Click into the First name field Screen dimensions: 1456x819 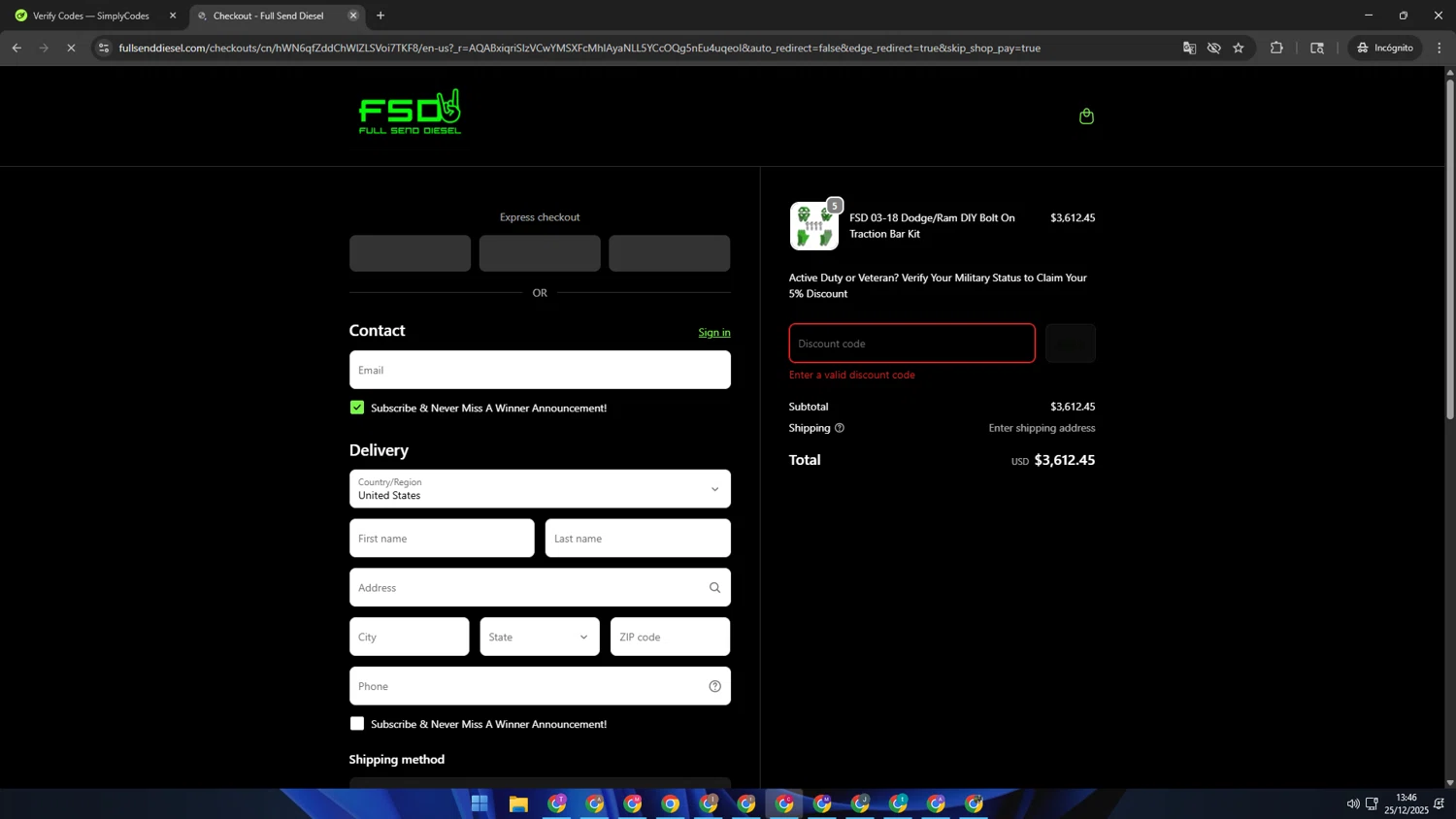(x=442, y=539)
